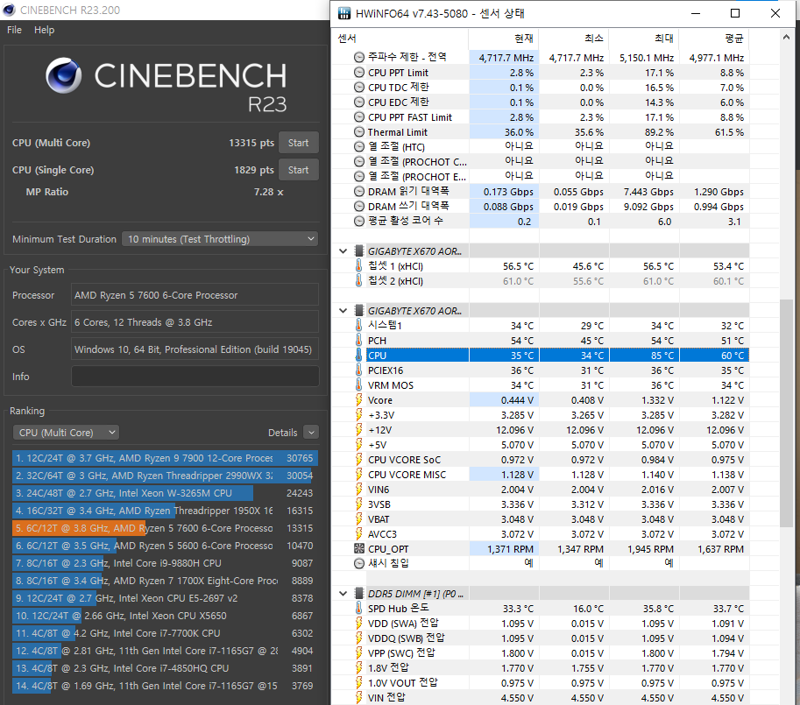Start the CPU Multi Core test
This screenshot has width=800, height=705.
point(298,143)
